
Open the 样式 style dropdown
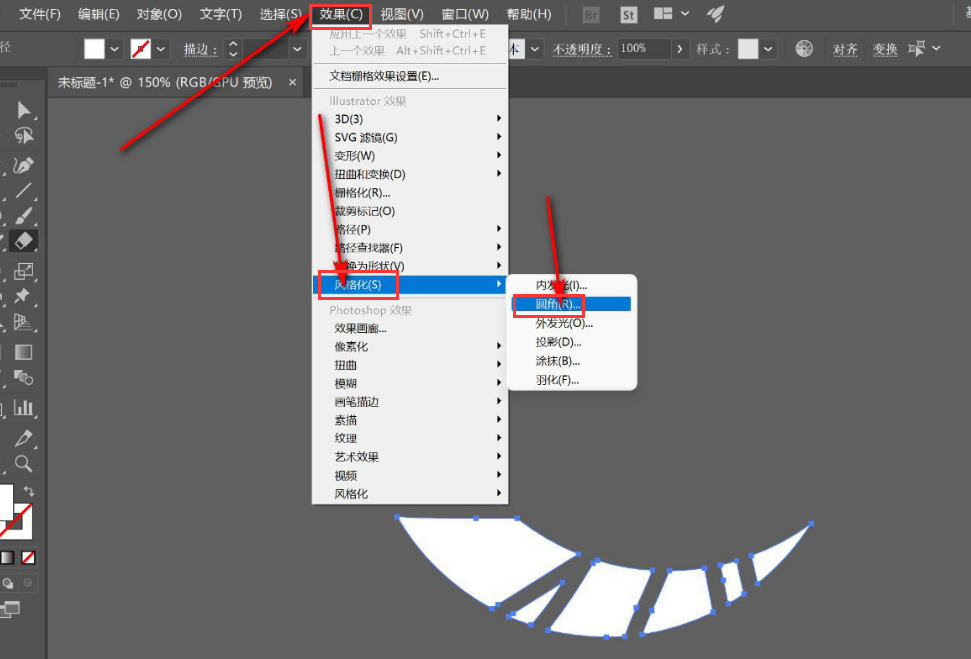tap(768, 47)
